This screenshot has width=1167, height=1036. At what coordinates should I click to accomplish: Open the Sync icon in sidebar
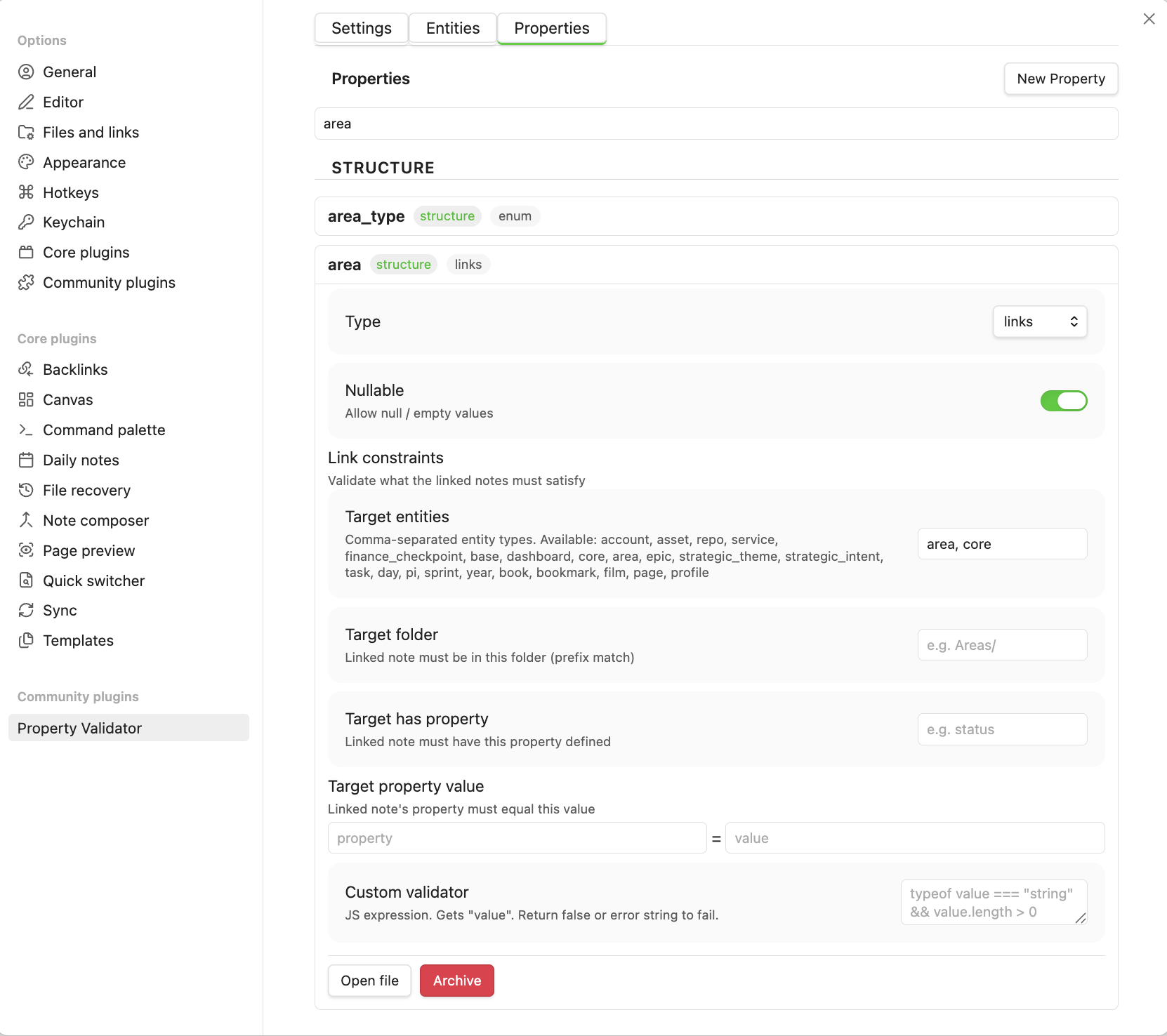[26, 610]
